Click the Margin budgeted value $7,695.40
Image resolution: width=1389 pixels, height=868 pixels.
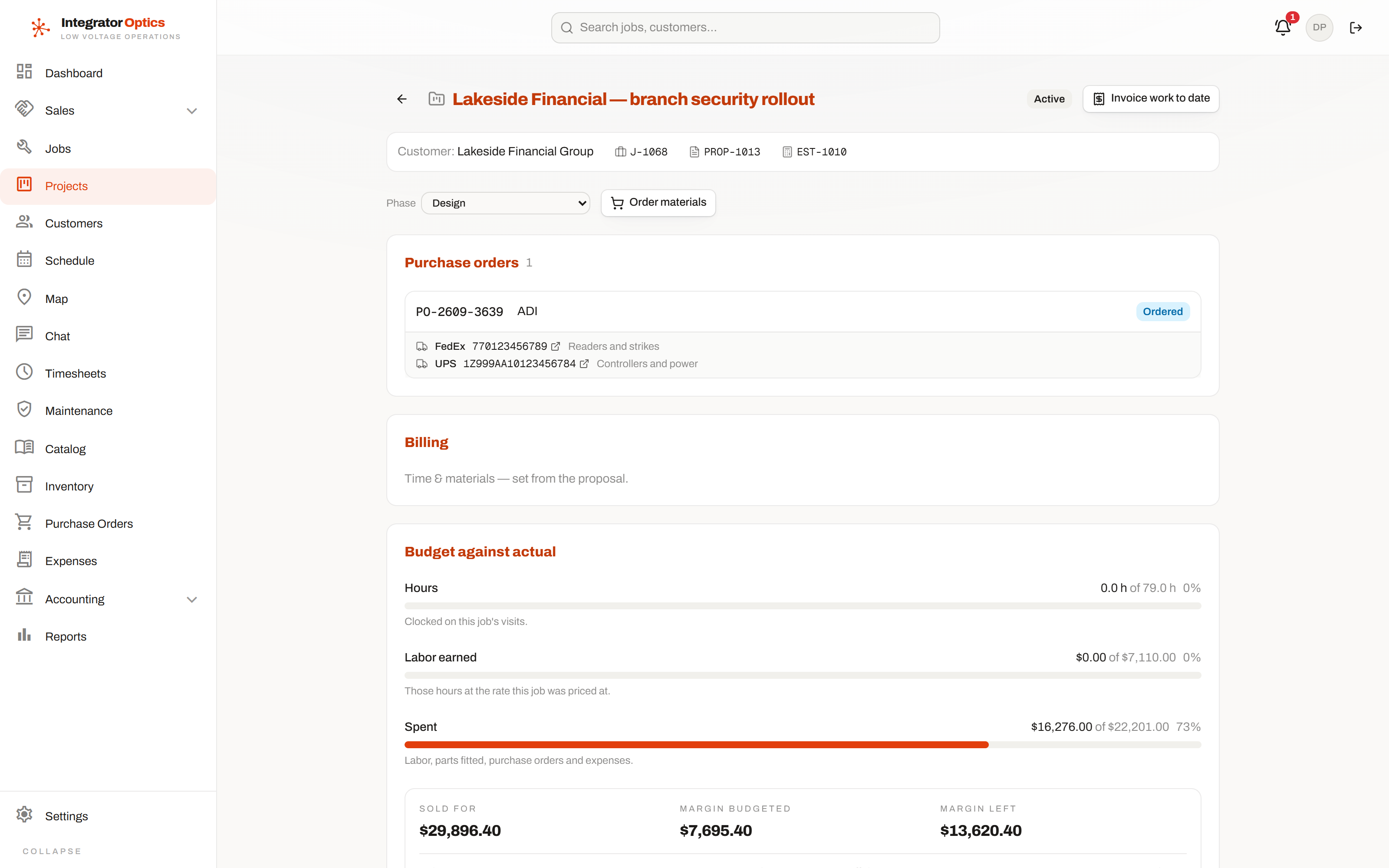(x=715, y=831)
